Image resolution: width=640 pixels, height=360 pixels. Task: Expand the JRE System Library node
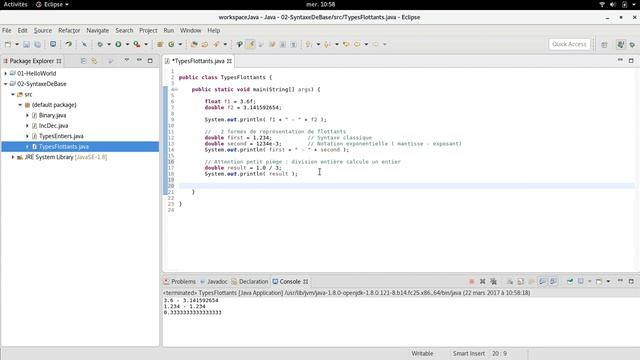tap(13, 157)
